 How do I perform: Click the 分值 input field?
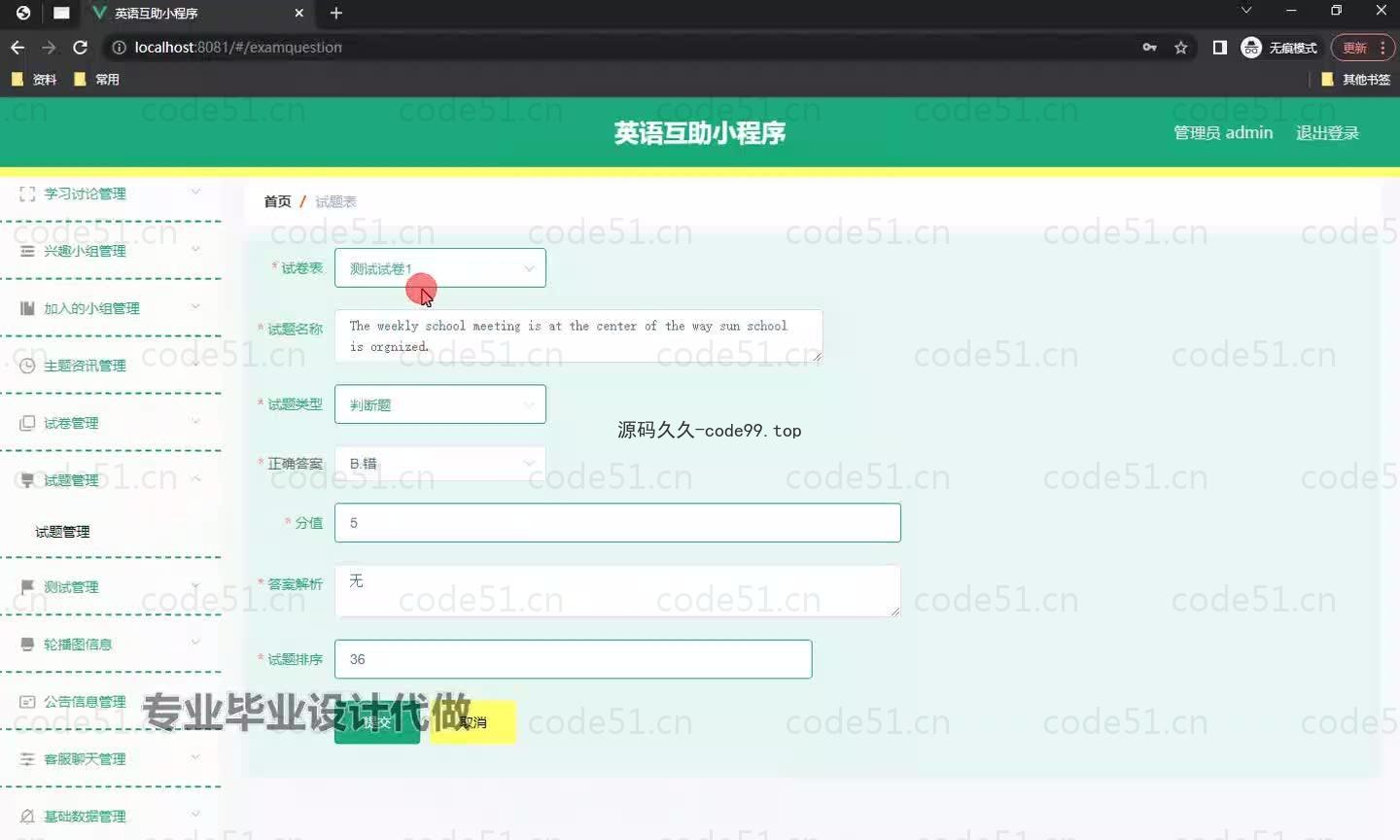tap(617, 523)
